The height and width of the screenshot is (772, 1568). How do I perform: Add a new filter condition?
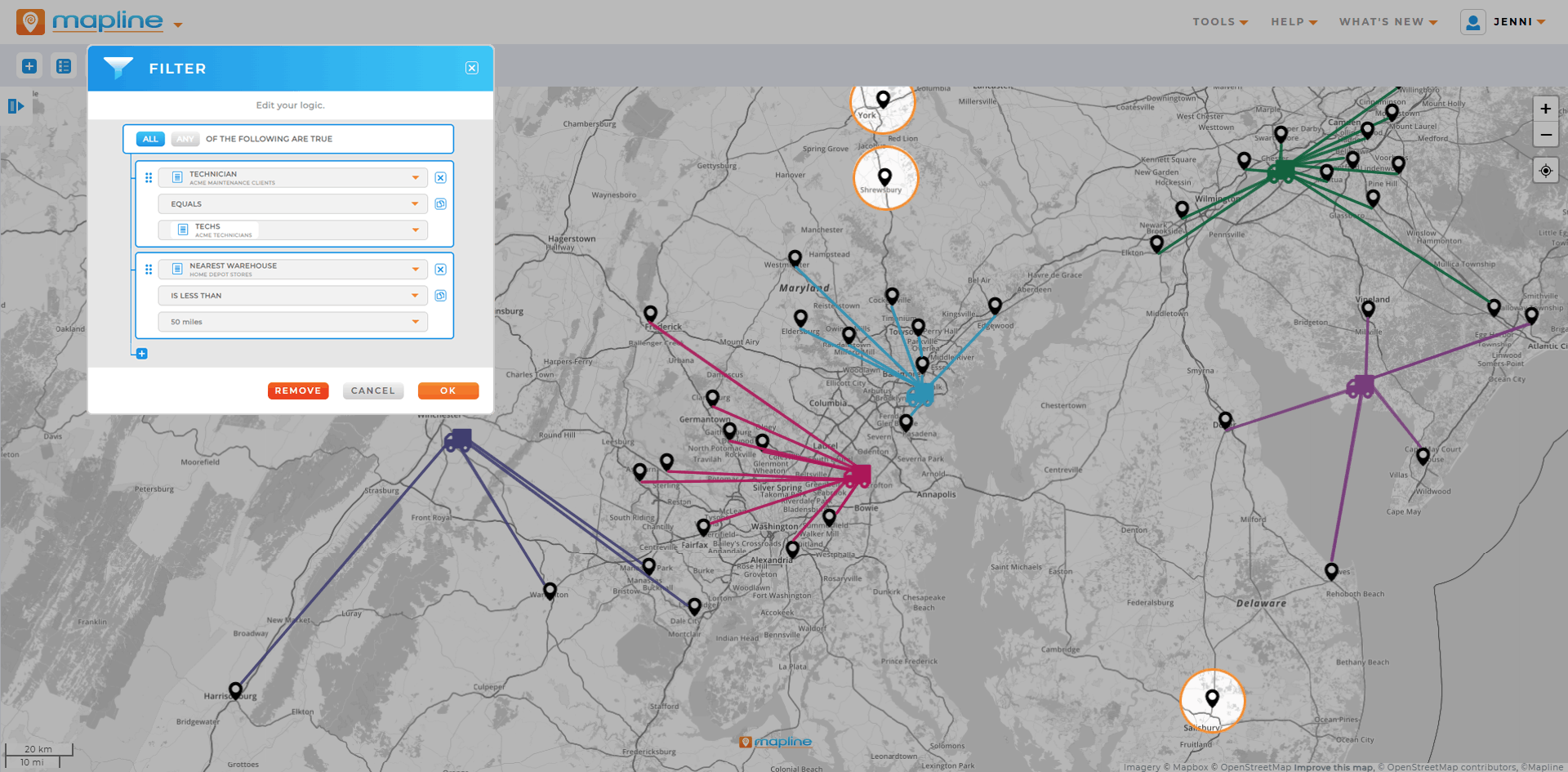pyautogui.click(x=142, y=354)
